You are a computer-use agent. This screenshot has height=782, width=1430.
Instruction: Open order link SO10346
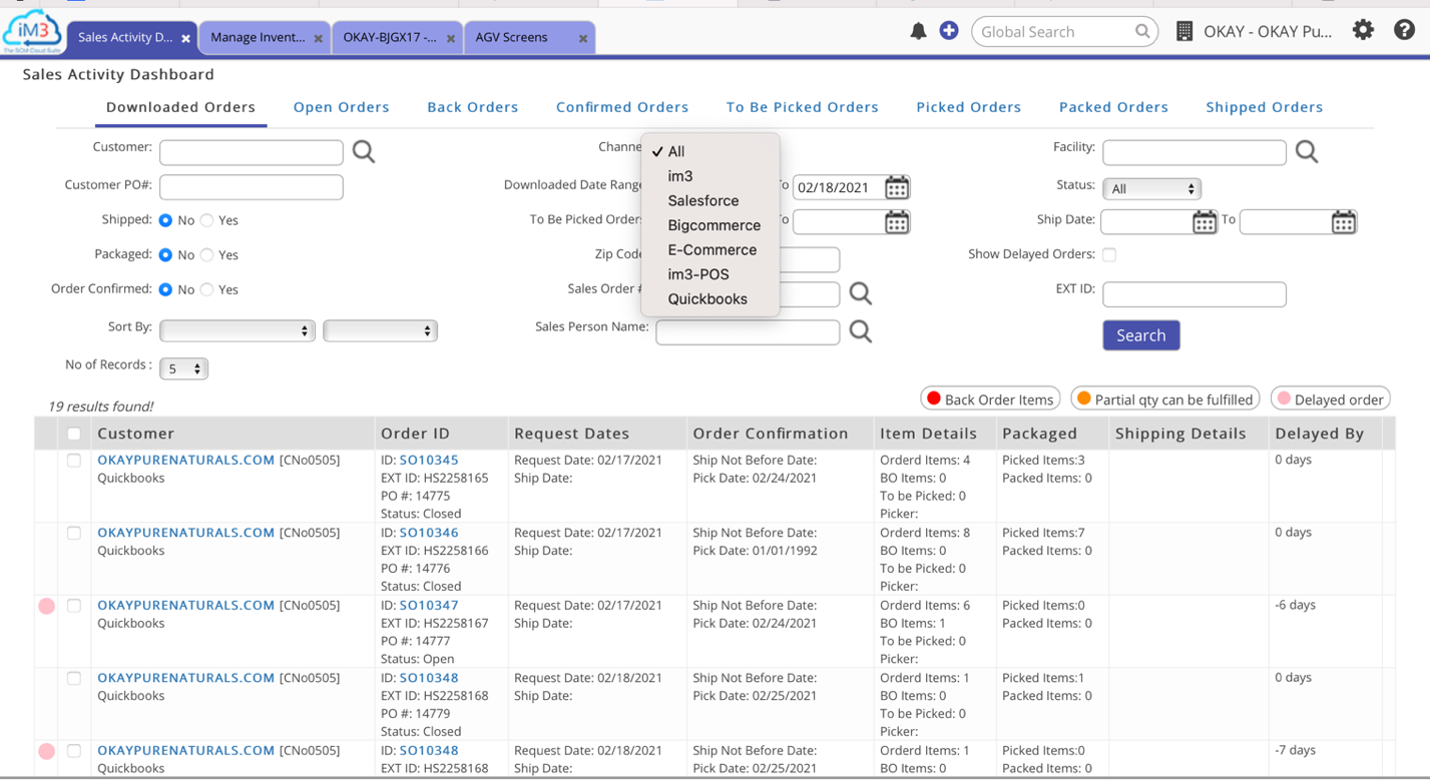pyautogui.click(x=429, y=533)
